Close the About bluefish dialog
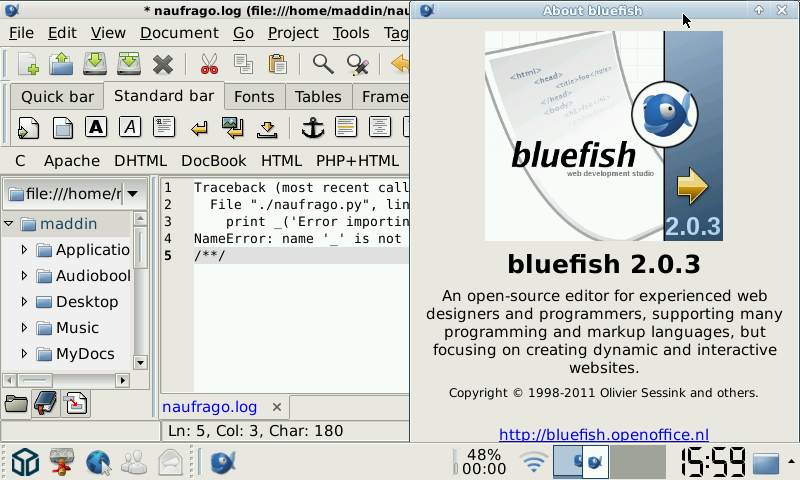This screenshot has width=800, height=480. (x=782, y=10)
